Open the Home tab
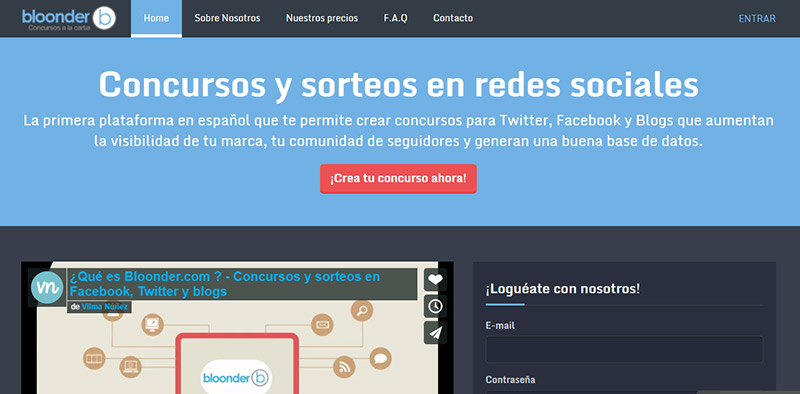Screen dimensions: 800x394 (156, 18)
